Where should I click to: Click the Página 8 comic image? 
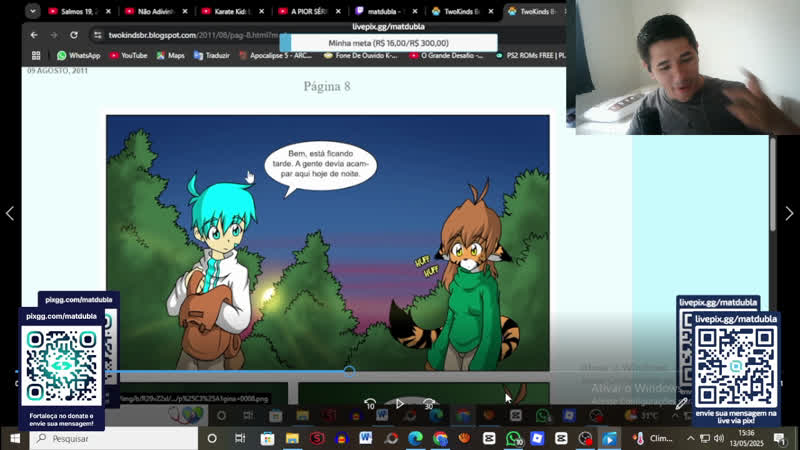328,242
